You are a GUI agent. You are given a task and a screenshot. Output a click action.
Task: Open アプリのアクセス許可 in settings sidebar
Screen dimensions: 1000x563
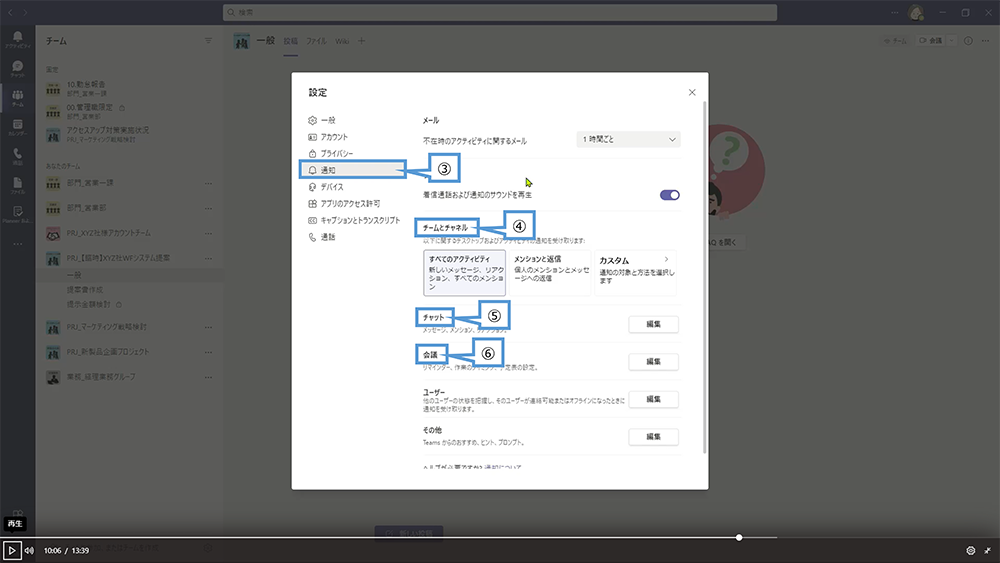pyautogui.click(x=344, y=203)
